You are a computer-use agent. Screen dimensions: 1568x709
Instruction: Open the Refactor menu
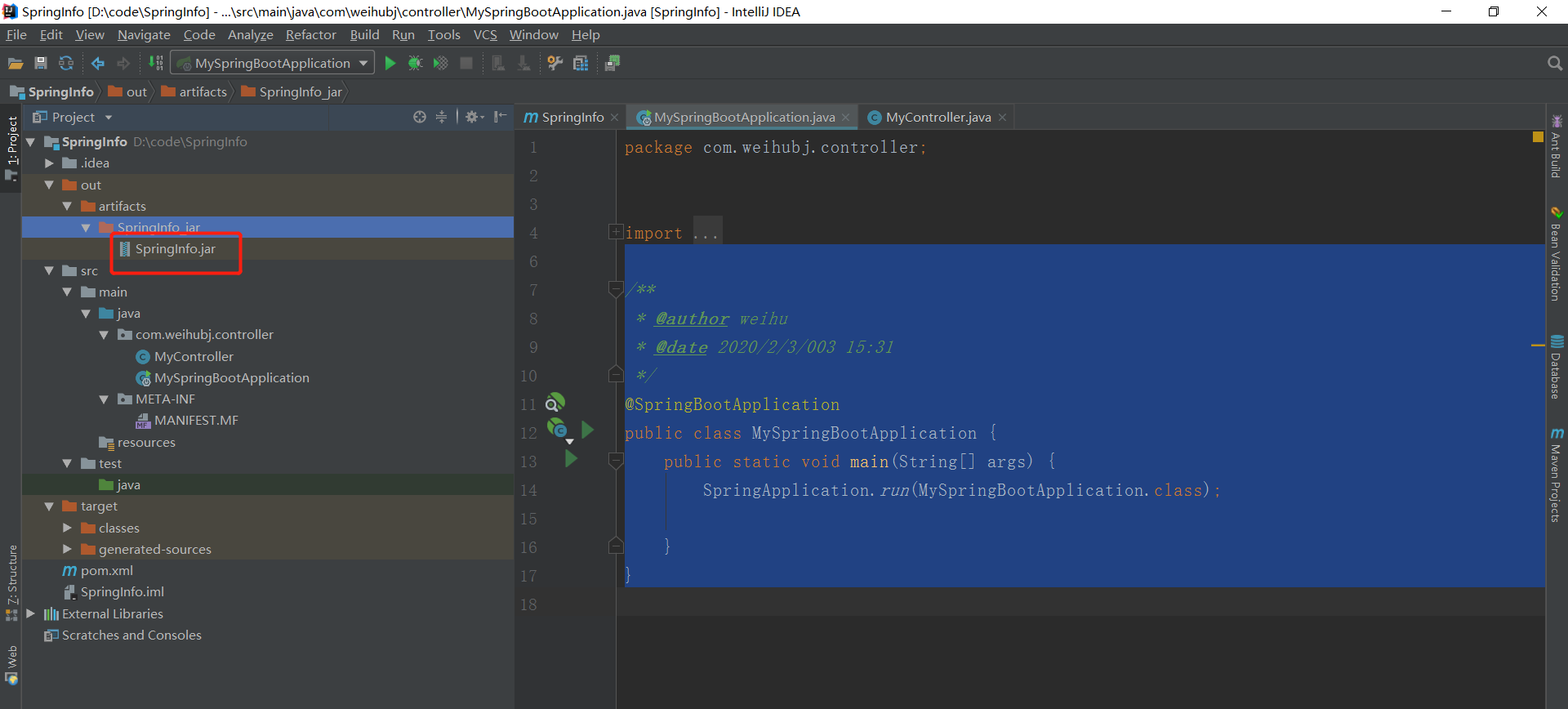click(x=311, y=34)
